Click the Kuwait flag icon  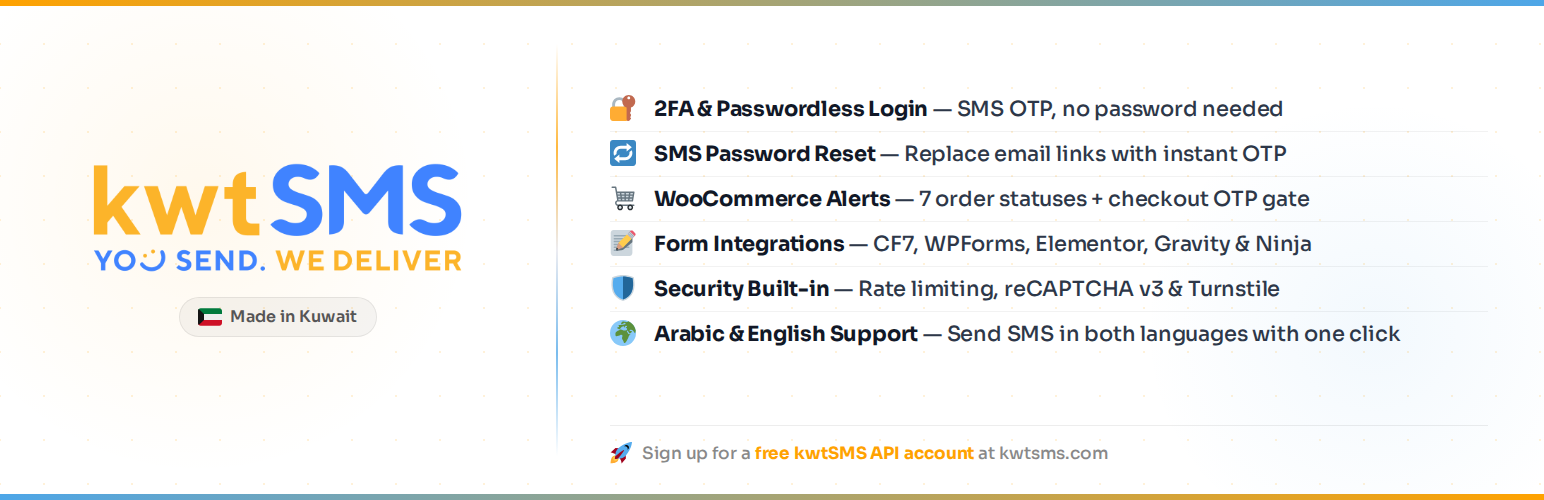(210, 317)
